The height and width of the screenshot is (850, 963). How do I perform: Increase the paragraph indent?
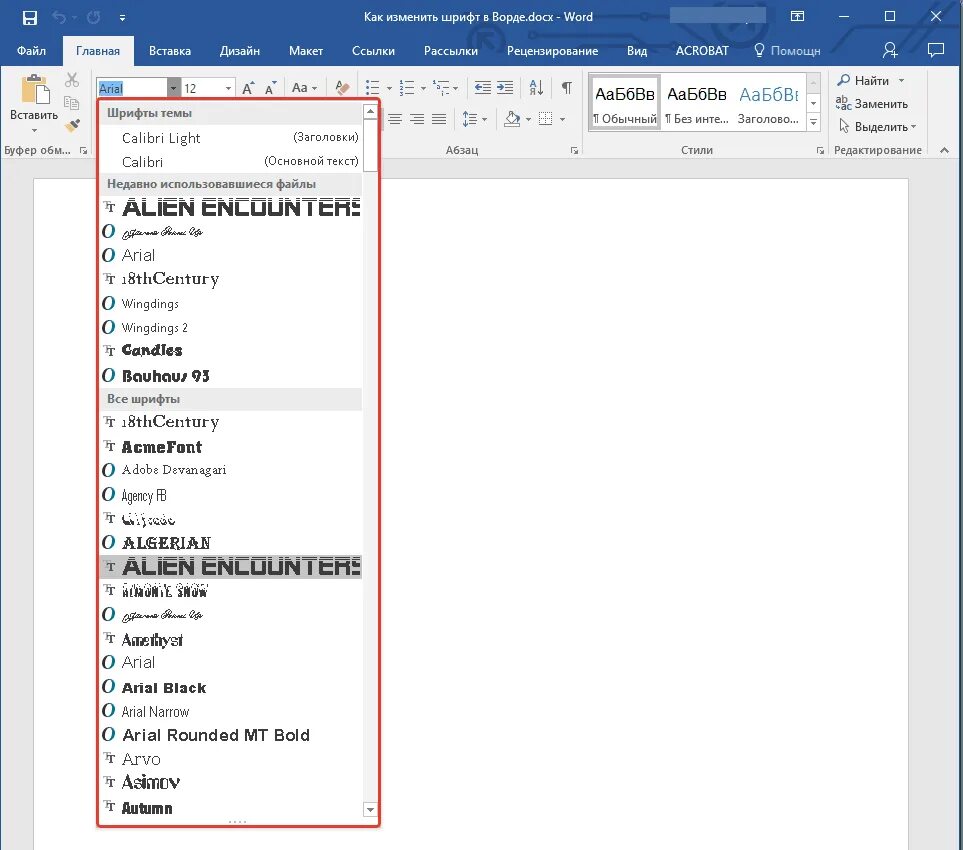(505, 88)
